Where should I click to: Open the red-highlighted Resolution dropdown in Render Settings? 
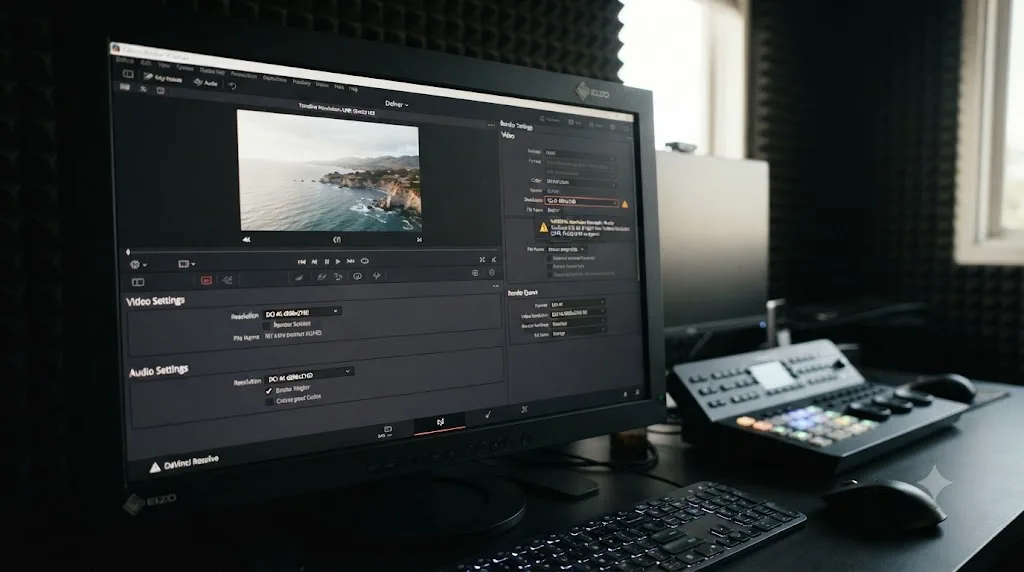(x=581, y=201)
